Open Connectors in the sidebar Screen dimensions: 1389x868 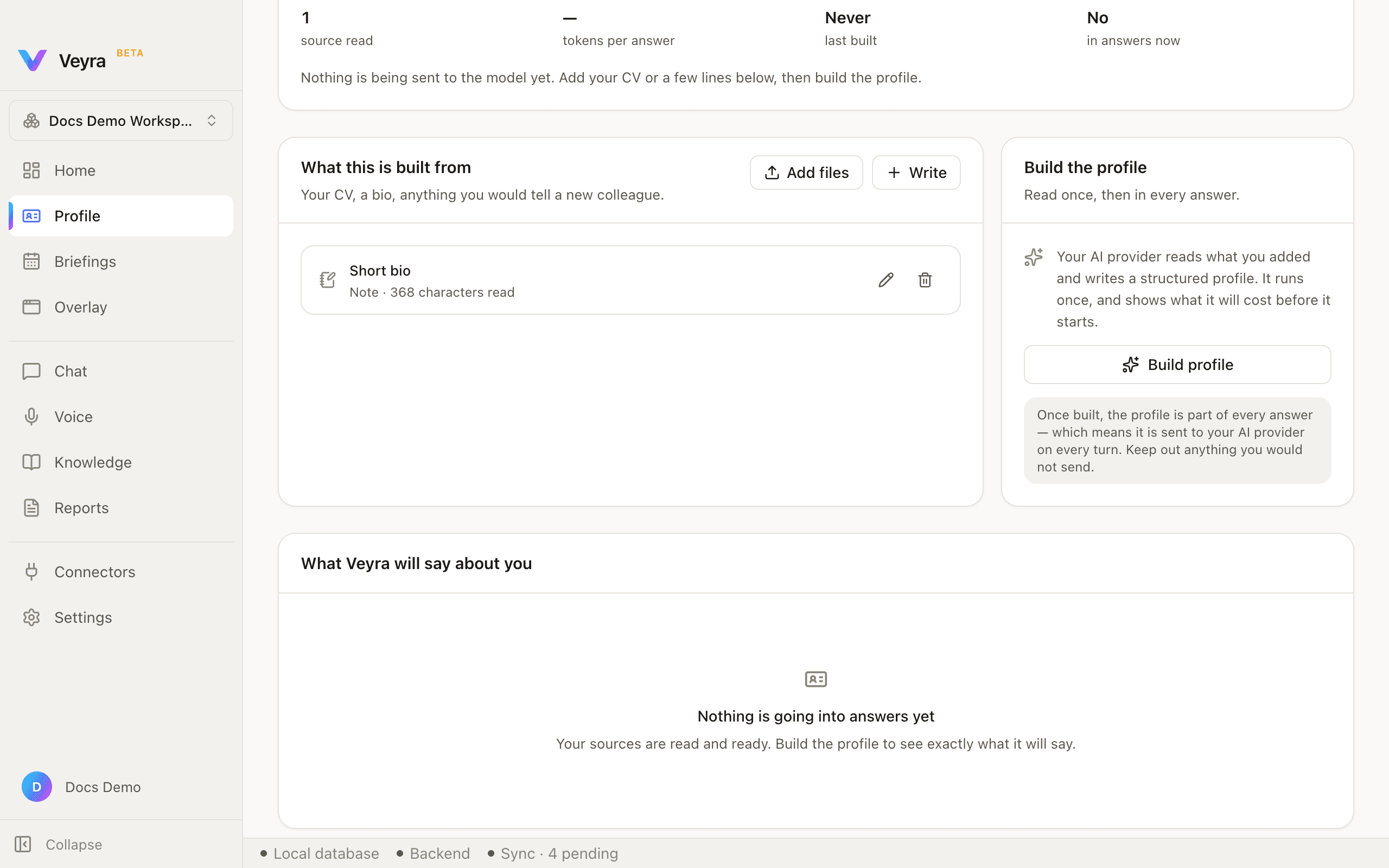(x=121, y=572)
